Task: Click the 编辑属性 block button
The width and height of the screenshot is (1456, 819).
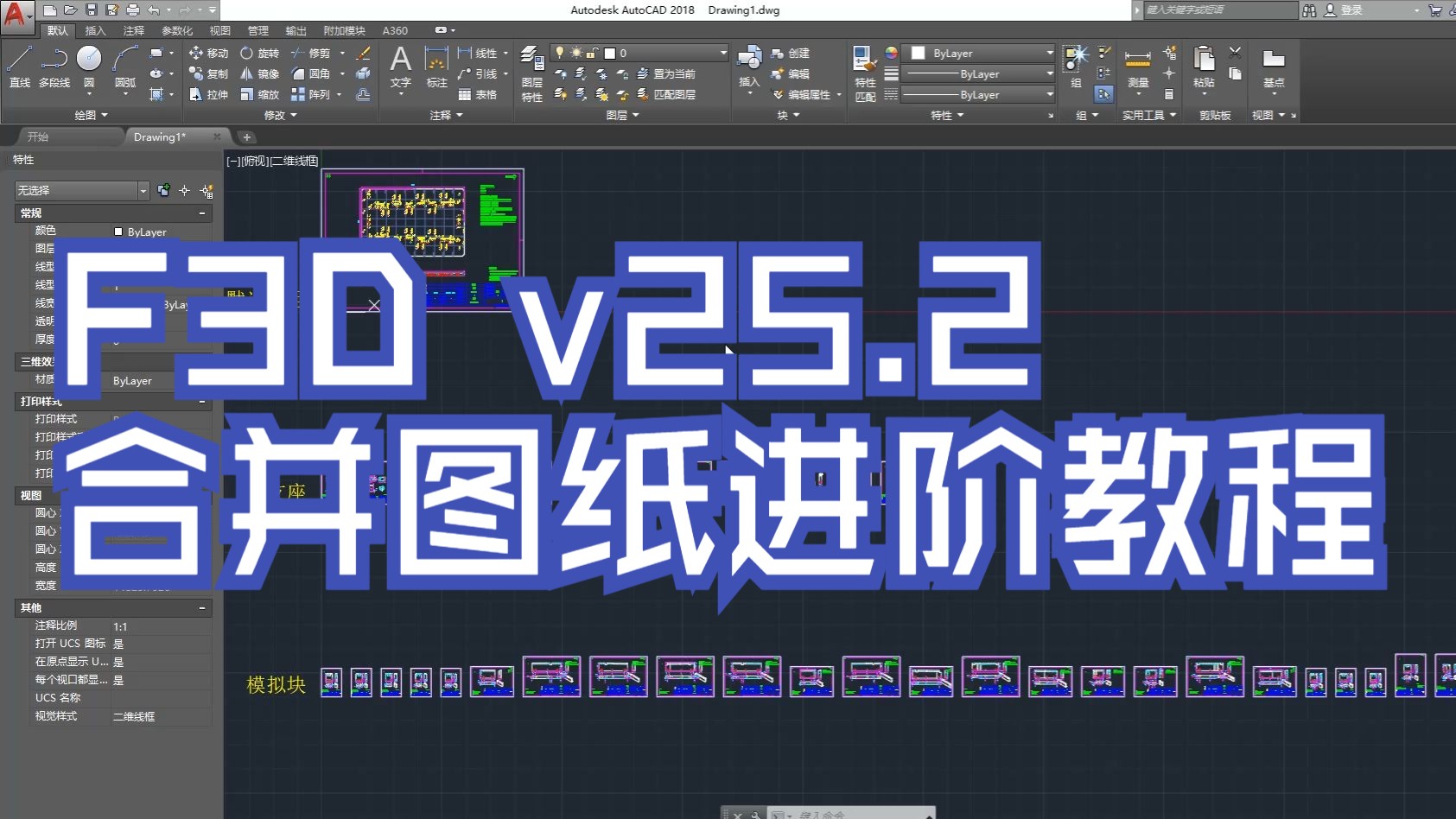Action: [x=803, y=94]
